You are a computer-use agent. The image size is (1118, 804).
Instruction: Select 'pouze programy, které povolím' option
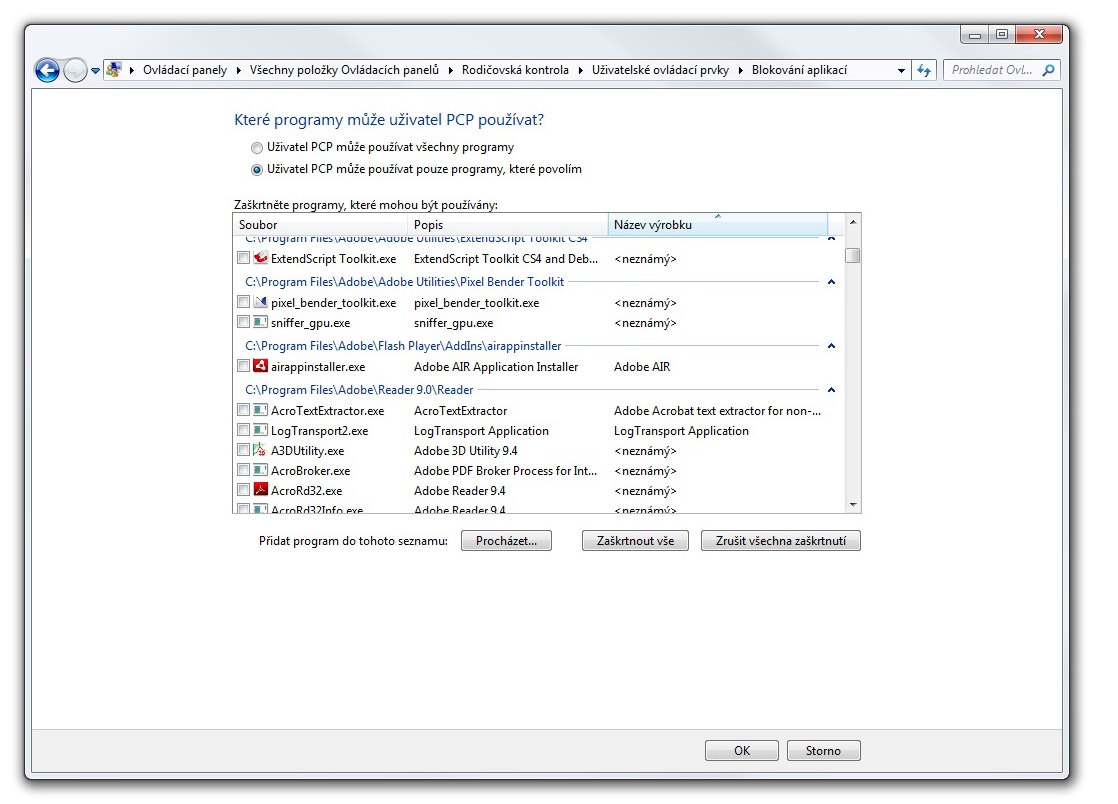click(x=257, y=170)
